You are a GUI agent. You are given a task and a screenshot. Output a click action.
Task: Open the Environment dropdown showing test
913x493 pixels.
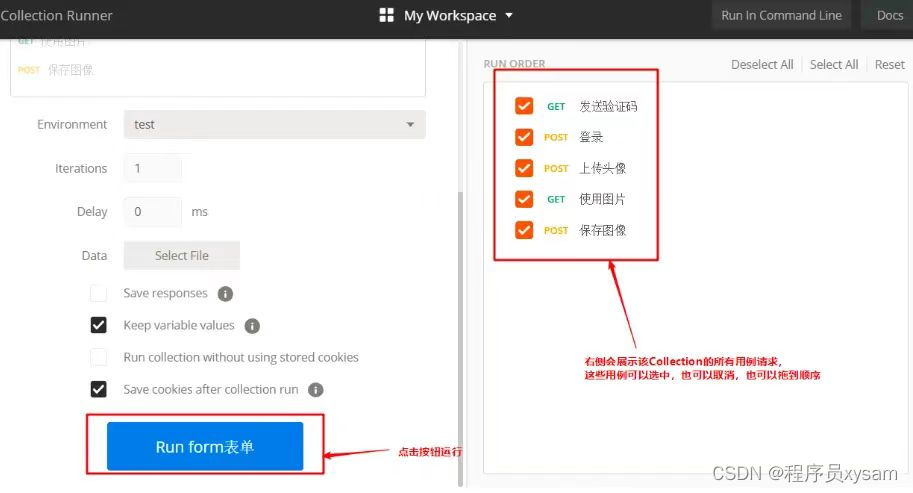(274, 125)
